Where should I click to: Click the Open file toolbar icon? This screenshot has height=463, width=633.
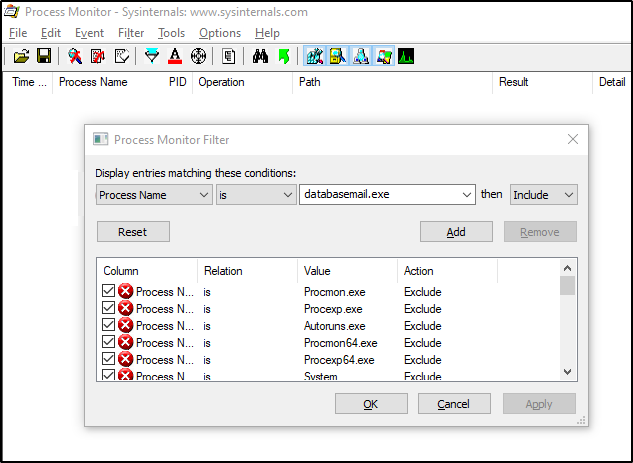(21, 56)
